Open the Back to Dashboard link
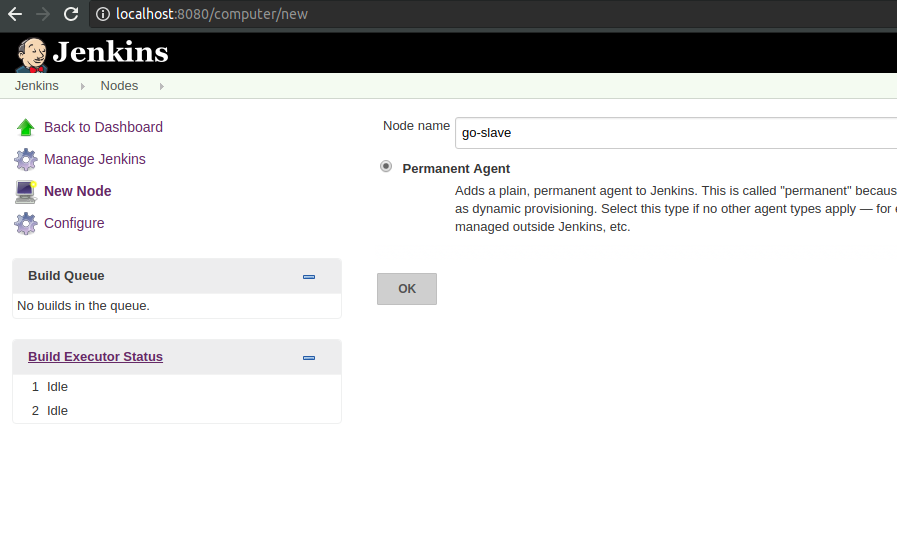 point(104,127)
